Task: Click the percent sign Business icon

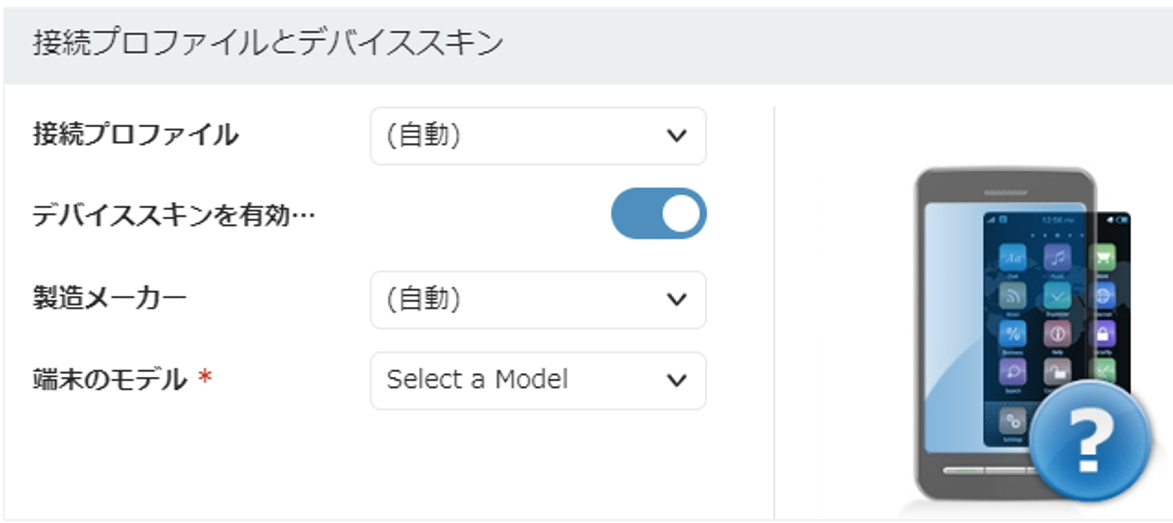Action: tap(1012, 334)
